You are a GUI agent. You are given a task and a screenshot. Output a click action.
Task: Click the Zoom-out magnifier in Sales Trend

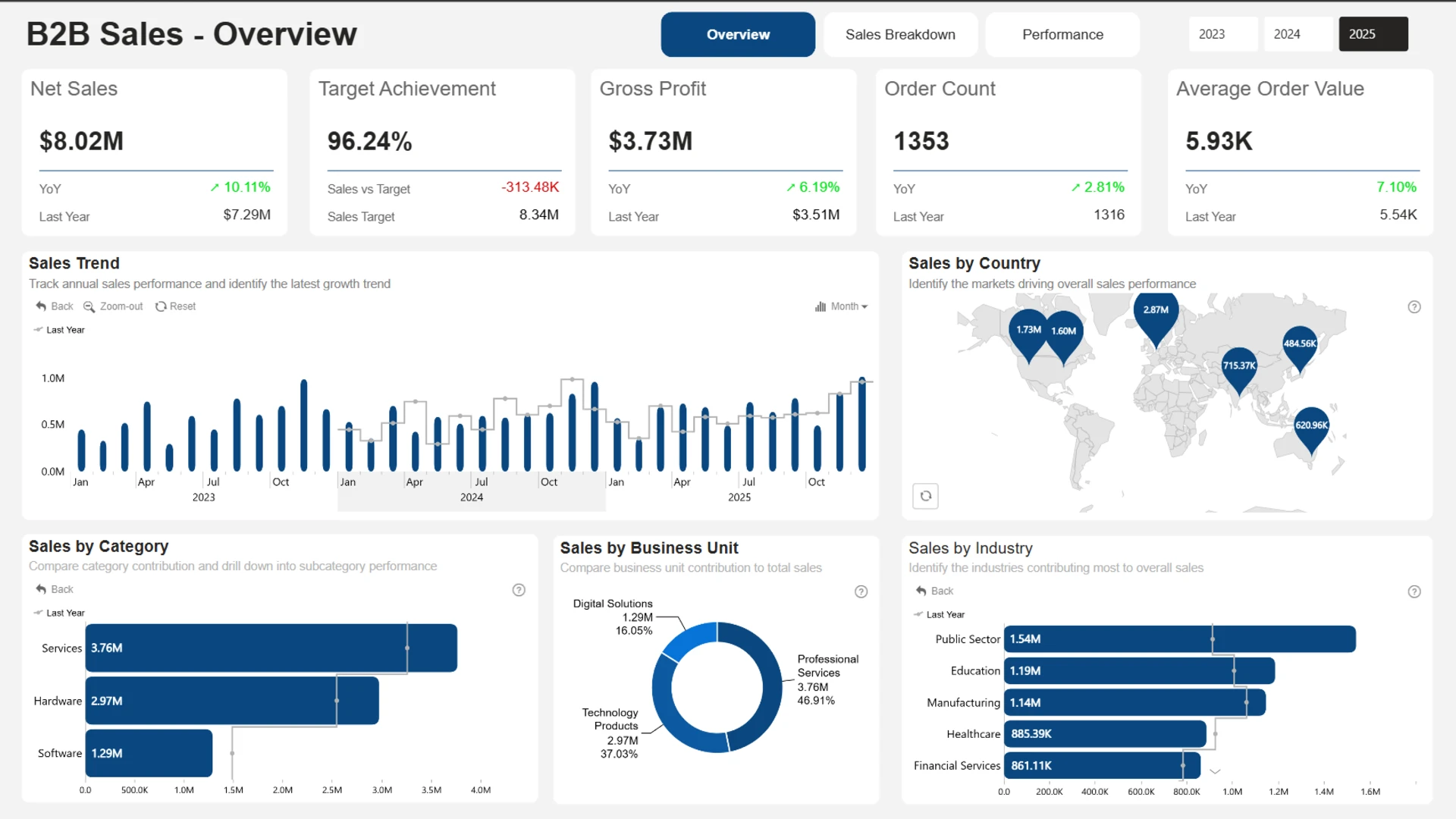89,306
